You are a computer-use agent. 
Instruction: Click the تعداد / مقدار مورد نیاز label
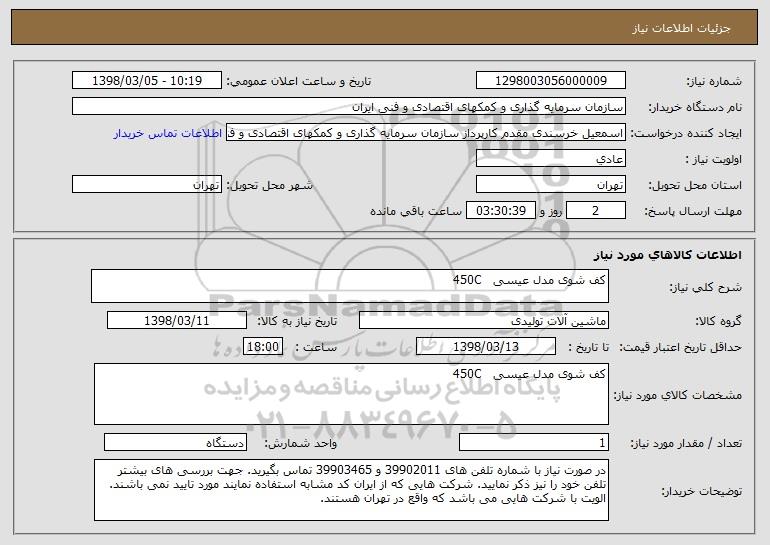pyautogui.click(x=686, y=443)
